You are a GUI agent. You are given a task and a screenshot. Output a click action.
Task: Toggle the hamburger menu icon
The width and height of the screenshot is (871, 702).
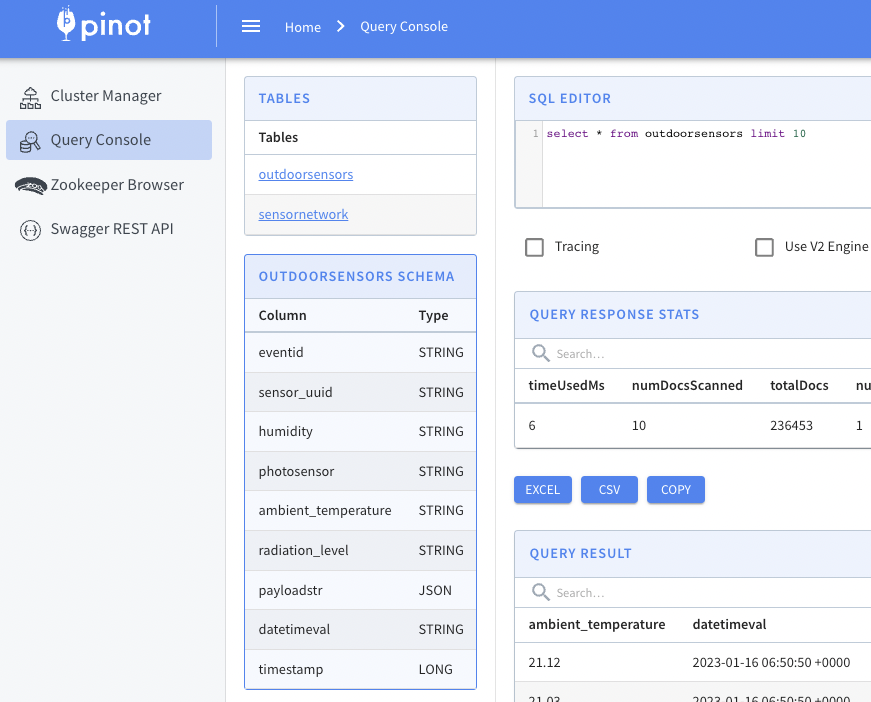pos(251,27)
